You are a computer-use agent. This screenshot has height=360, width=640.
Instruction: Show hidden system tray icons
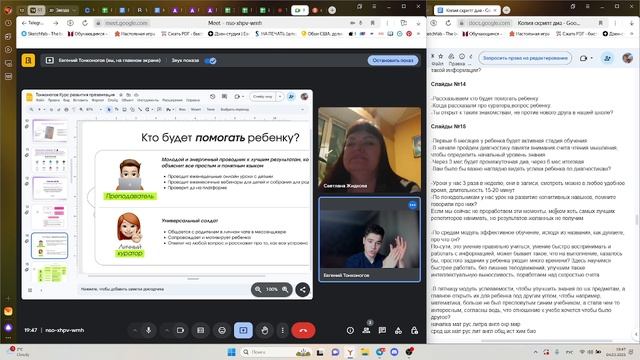pos(536,352)
